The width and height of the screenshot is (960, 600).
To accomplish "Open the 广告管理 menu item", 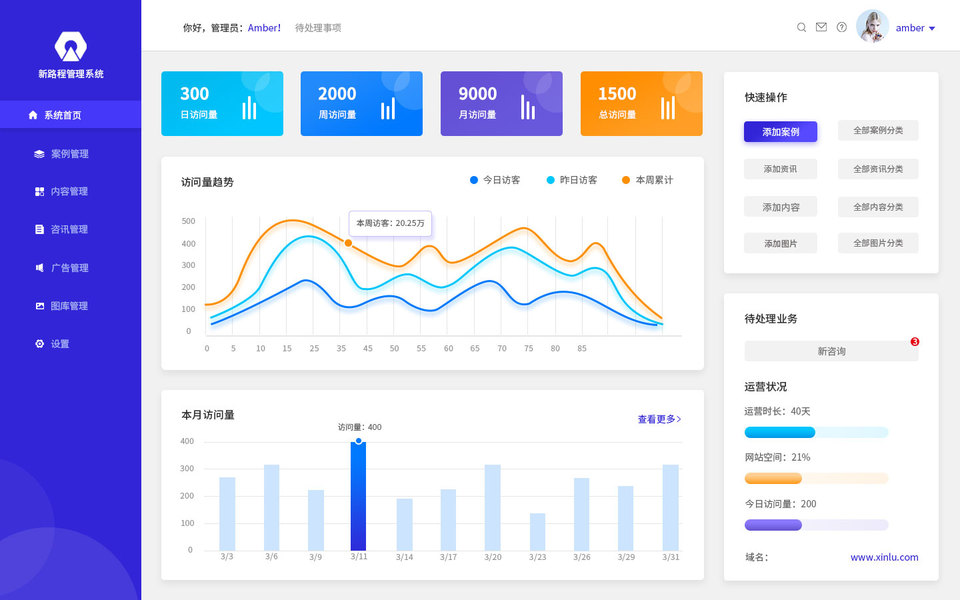I will tap(70, 268).
